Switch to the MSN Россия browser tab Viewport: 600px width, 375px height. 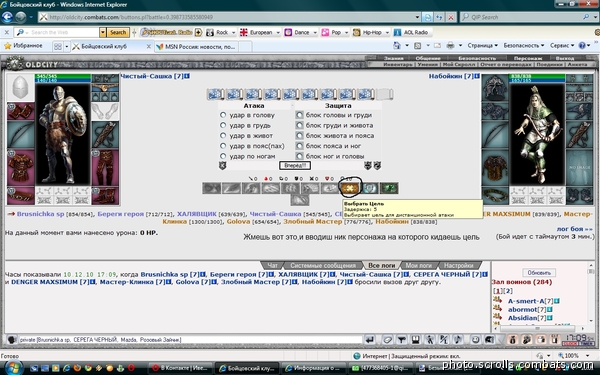pos(196,46)
